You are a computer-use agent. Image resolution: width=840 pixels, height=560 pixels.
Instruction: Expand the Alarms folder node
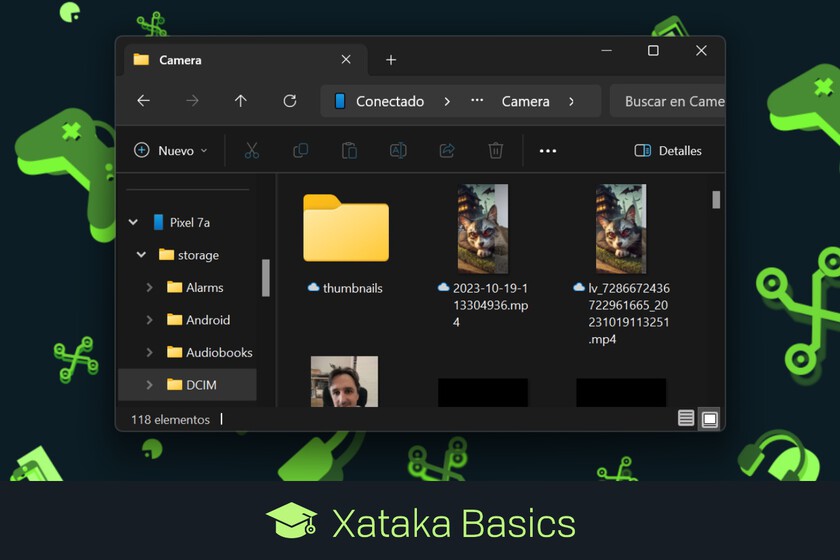(x=149, y=288)
